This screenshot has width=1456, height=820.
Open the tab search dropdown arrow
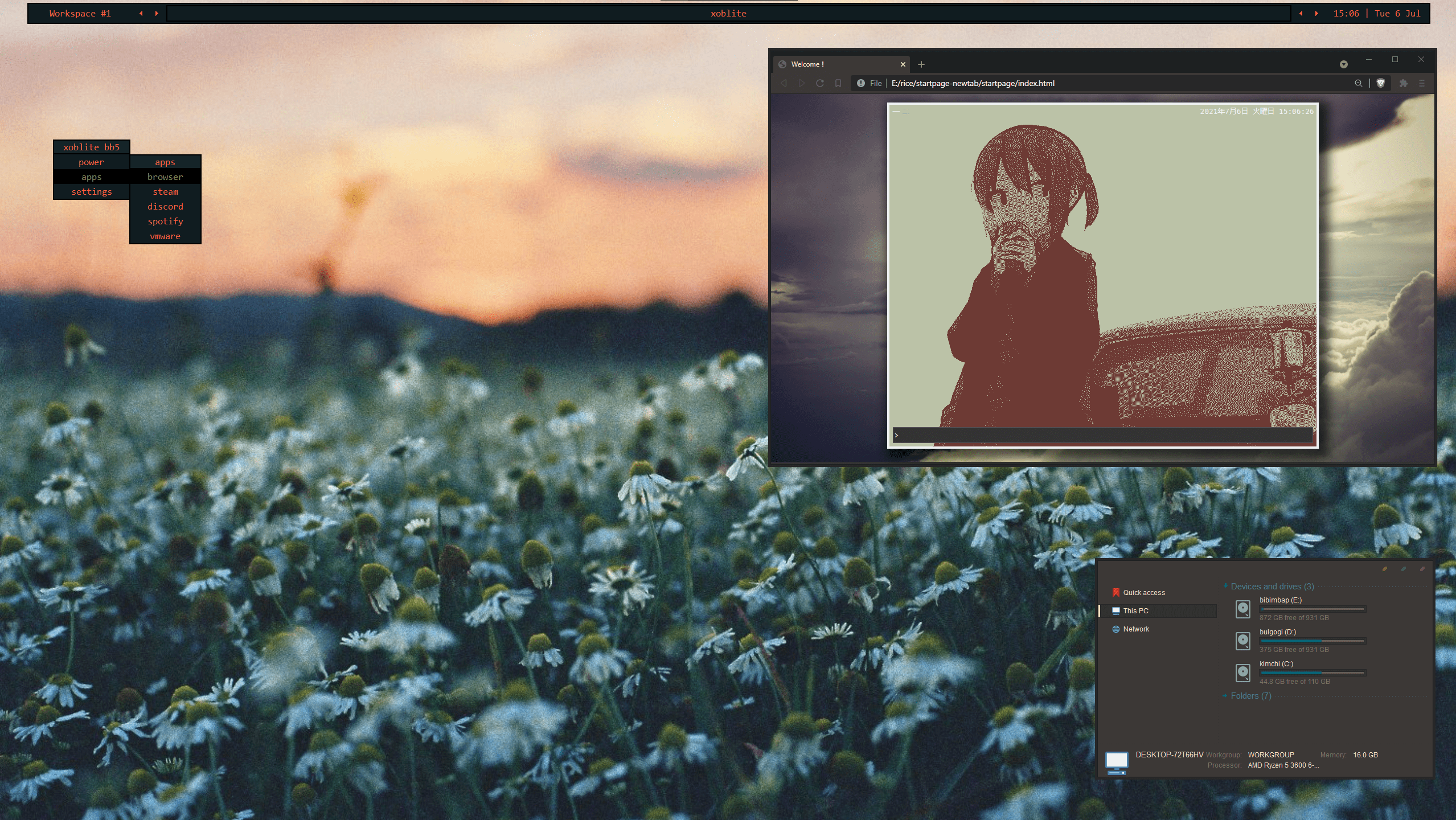(x=1344, y=64)
